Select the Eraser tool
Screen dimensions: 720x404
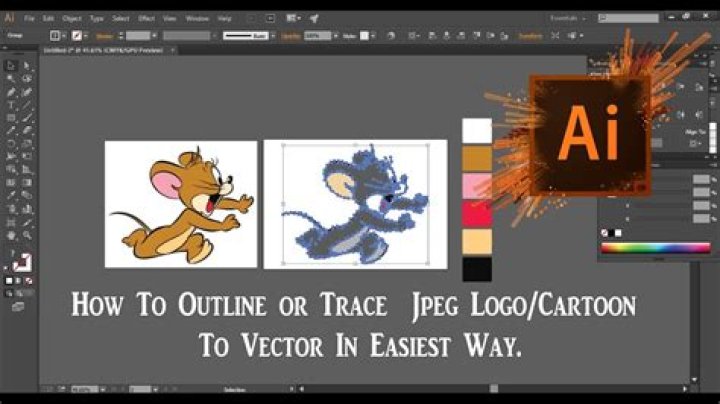(27, 130)
